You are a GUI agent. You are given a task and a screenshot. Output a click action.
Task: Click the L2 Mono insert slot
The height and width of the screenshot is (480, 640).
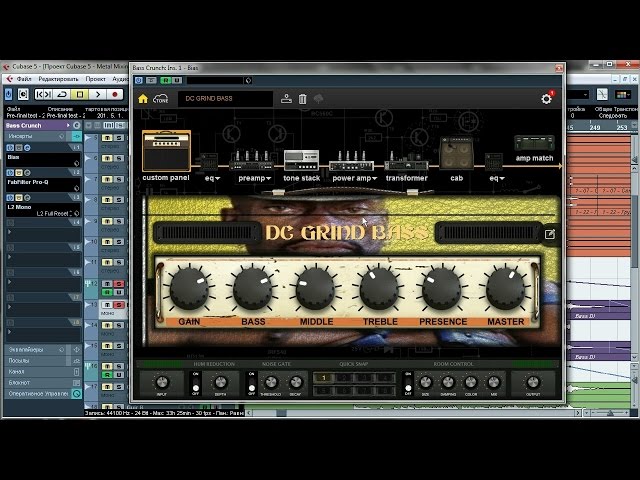point(43,210)
